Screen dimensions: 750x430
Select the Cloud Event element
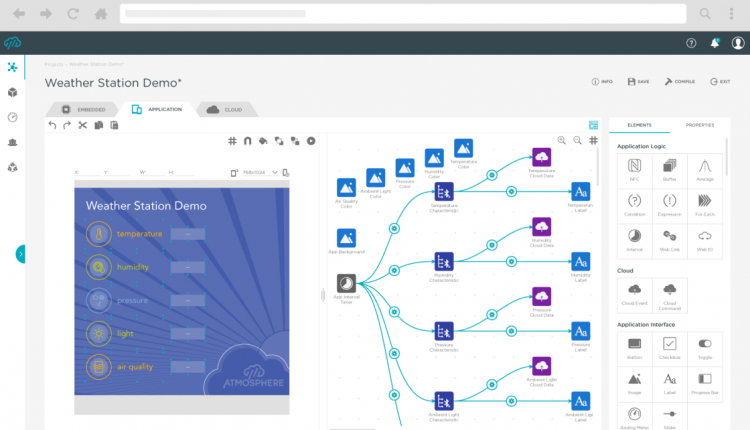point(634,295)
